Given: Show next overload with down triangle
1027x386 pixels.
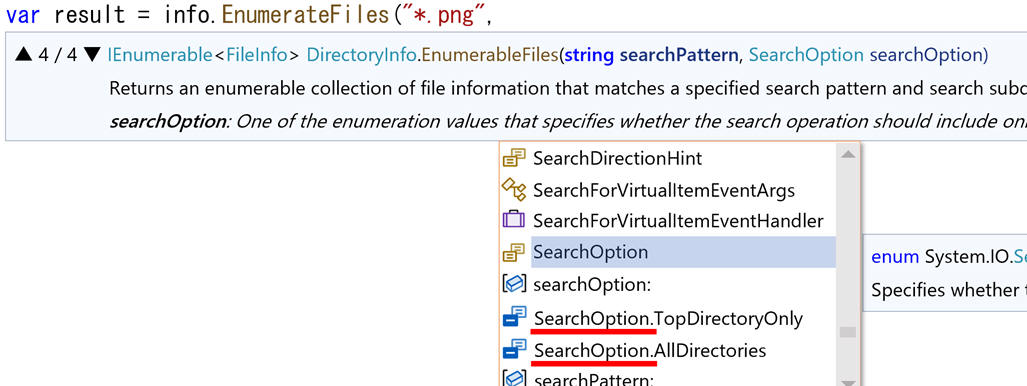Looking at the screenshot, I should (92, 54).
